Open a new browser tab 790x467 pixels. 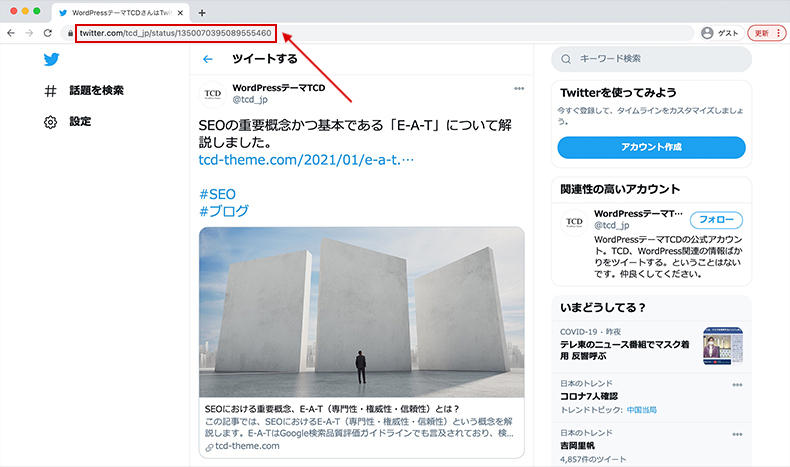pos(202,13)
